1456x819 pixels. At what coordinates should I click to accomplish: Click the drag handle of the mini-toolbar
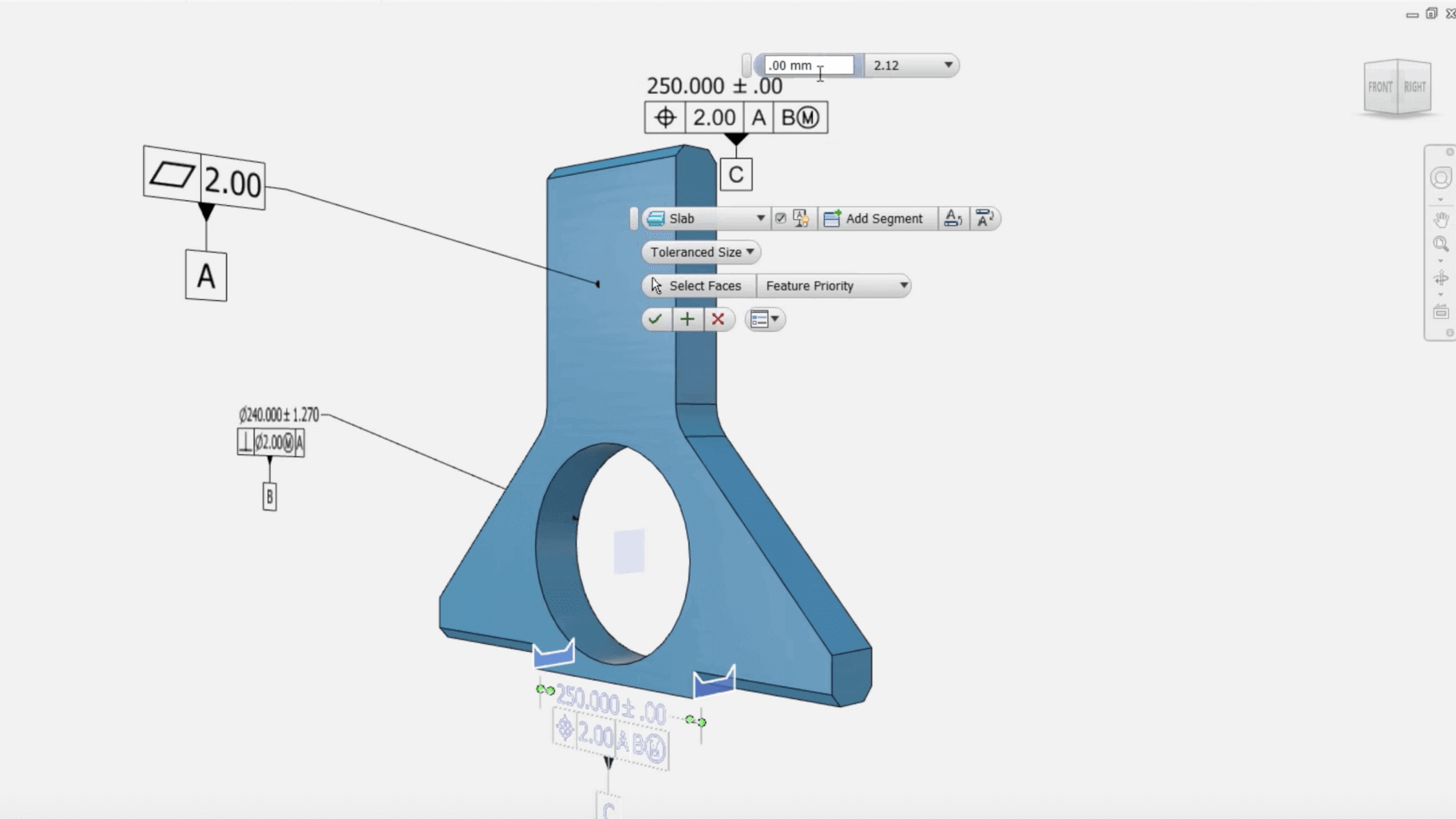[634, 218]
